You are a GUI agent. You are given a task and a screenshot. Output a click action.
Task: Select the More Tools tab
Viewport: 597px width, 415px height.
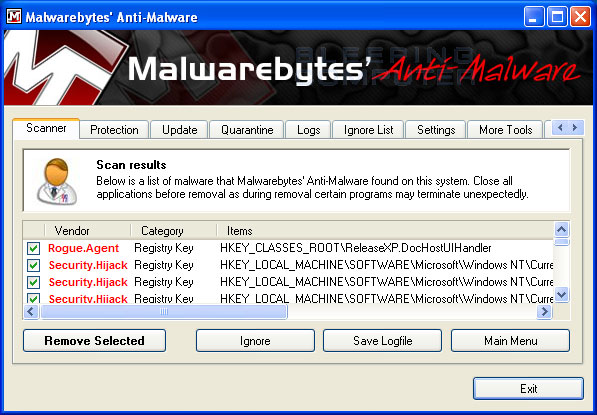[x=505, y=130]
